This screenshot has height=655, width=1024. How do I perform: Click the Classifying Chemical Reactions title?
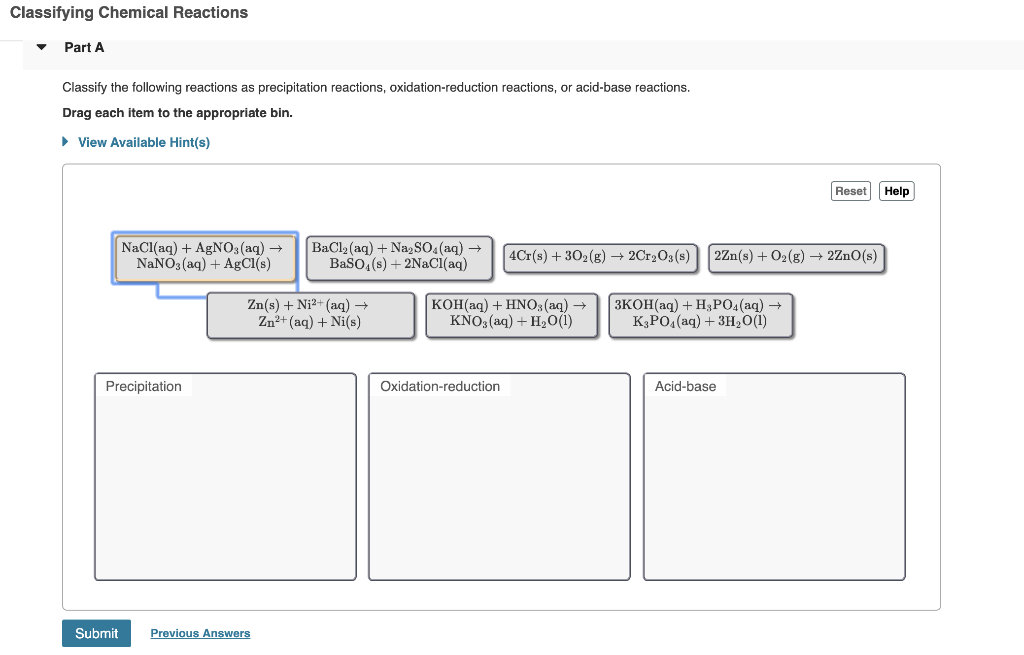tap(128, 13)
